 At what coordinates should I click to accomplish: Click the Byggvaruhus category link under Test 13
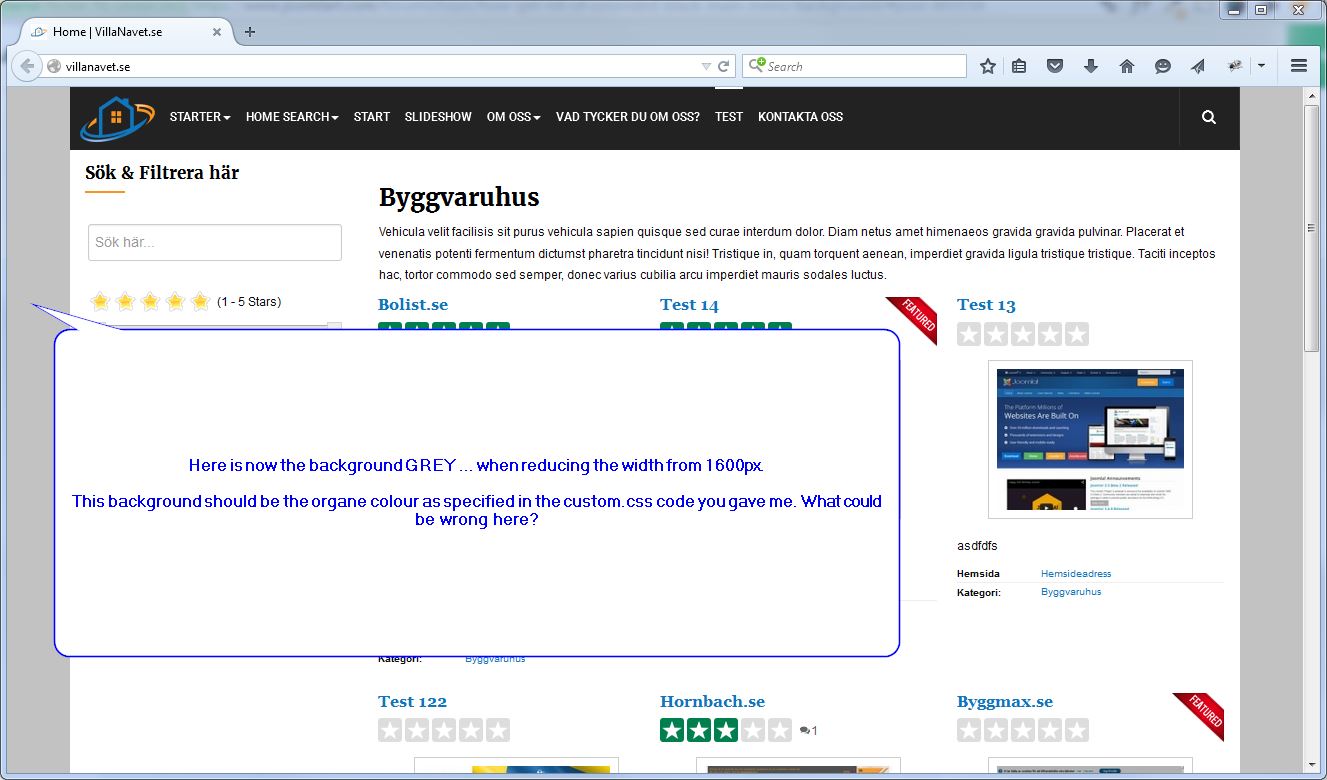tap(1071, 592)
